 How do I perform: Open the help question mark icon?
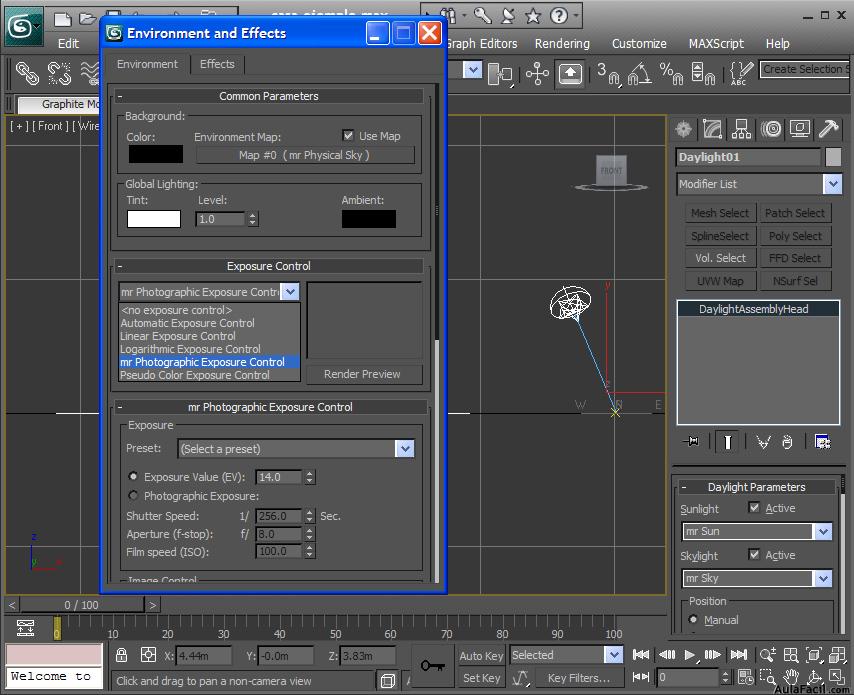point(559,15)
